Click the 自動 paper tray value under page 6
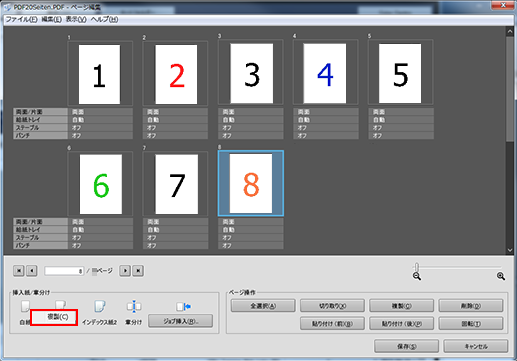517x361 pixels. pyautogui.click(x=100, y=230)
